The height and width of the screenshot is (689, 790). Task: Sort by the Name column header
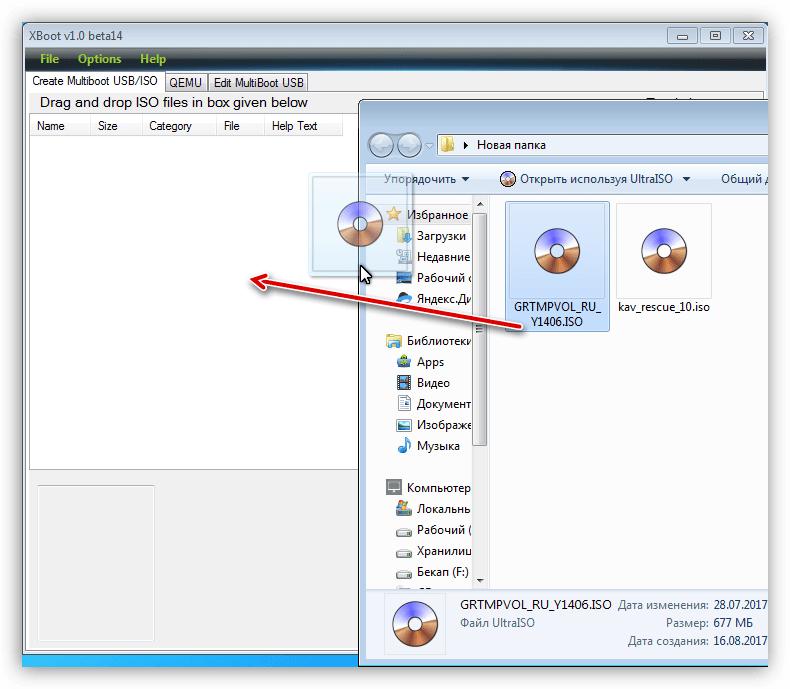(x=60, y=126)
